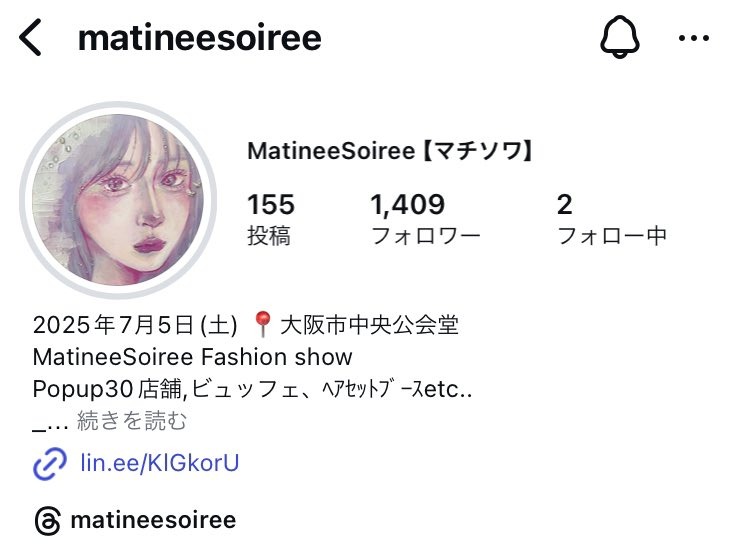Viewport: 750px width, 555px height.
Task: View the 155 投稿 posts count
Action: click(271, 219)
